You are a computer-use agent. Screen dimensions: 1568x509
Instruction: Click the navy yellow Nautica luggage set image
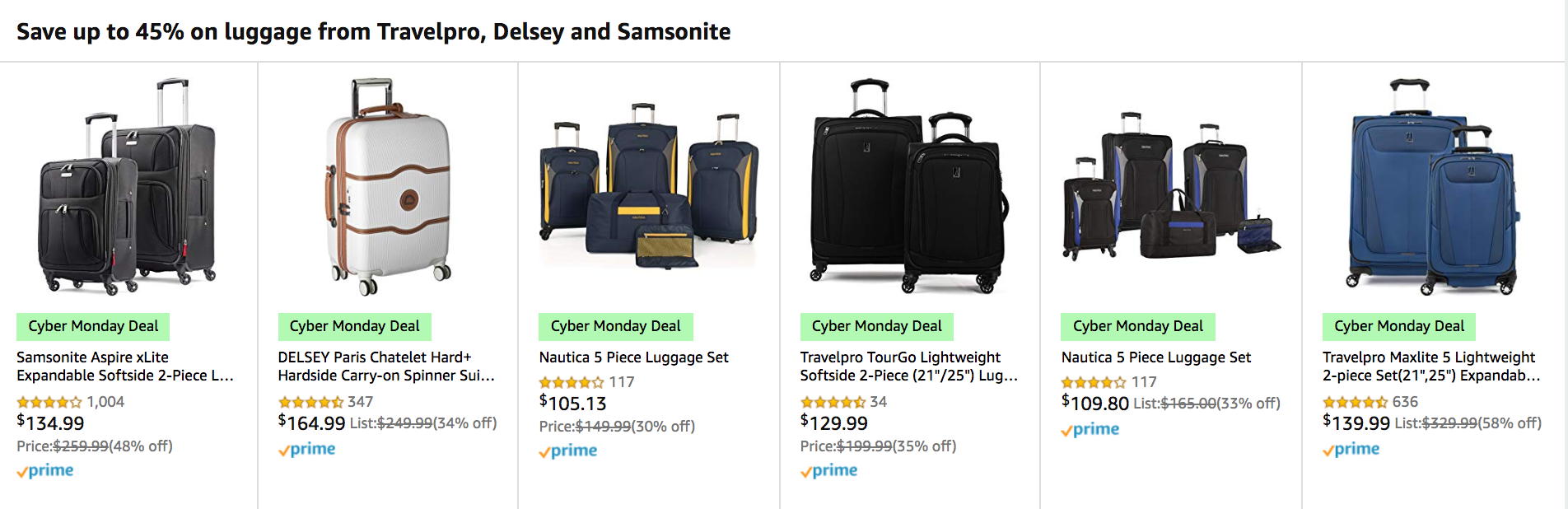point(648,188)
